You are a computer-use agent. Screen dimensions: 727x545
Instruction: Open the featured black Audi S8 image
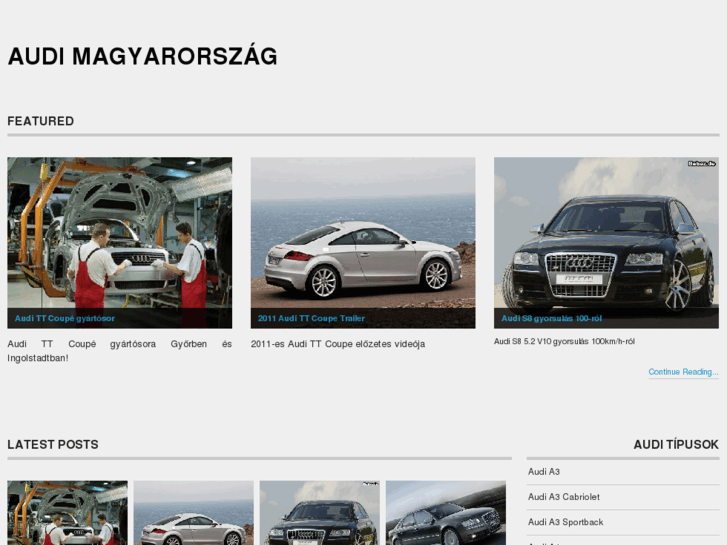click(606, 243)
